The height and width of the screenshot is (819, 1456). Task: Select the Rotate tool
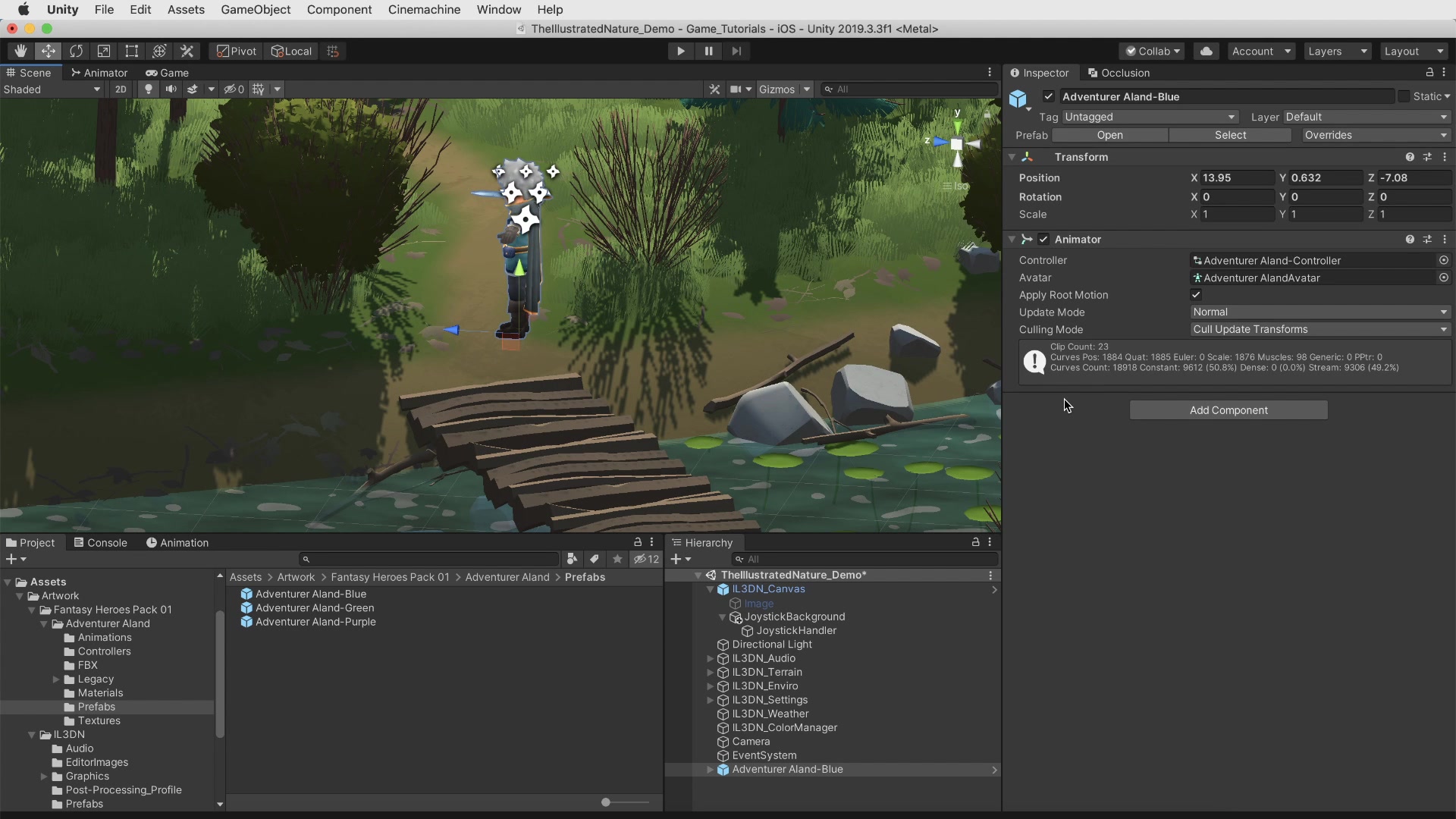pyautogui.click(x=76, y=51)
